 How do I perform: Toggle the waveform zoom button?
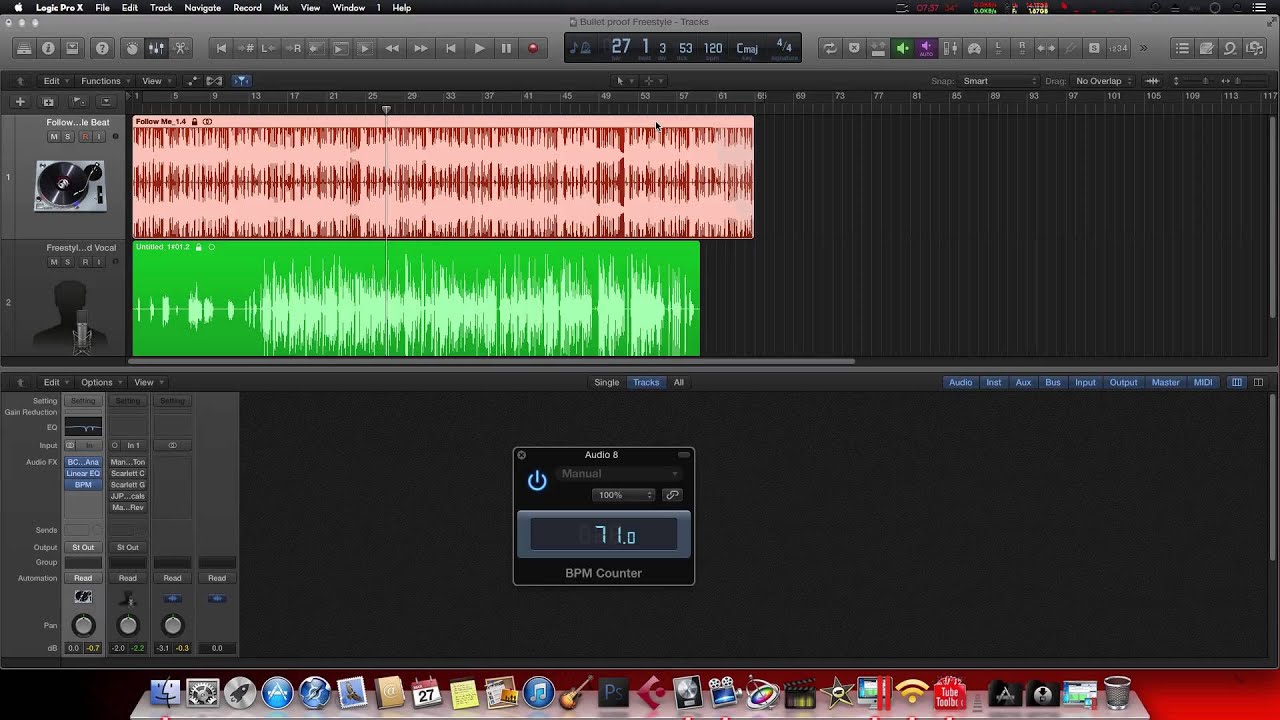click(x=1152, y=81)
